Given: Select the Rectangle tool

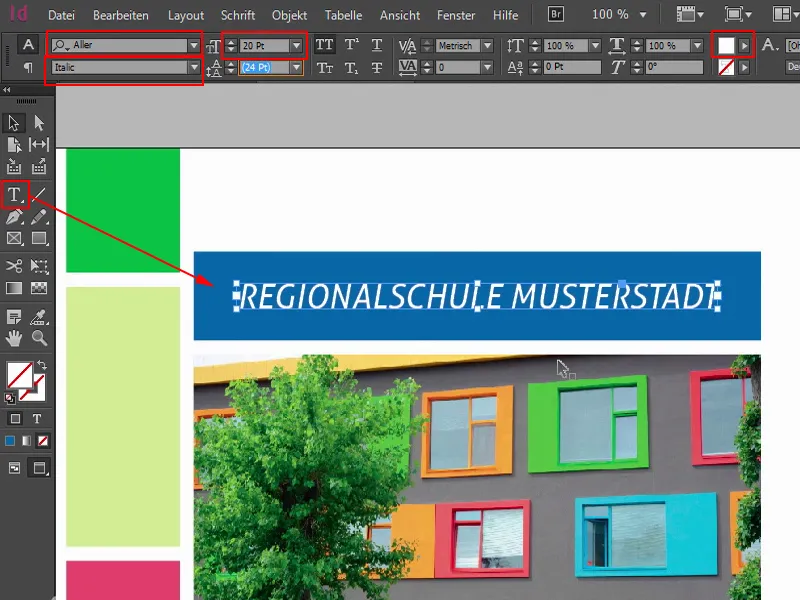Looking at the screenshot, I should 39,238.
